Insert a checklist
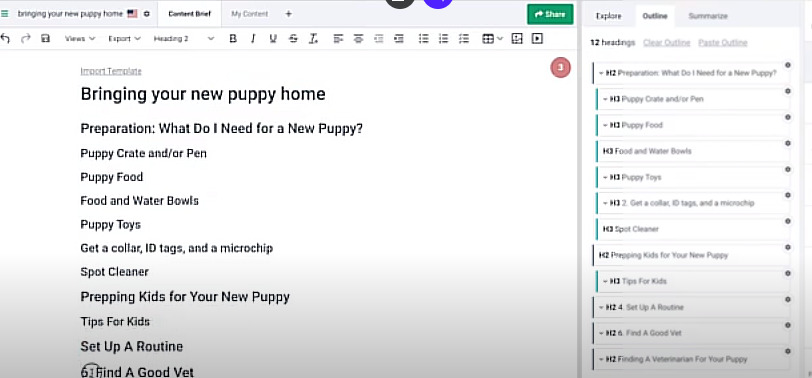Image resolution: width=812 pixels, height=378 pixels. coord(463,38)
